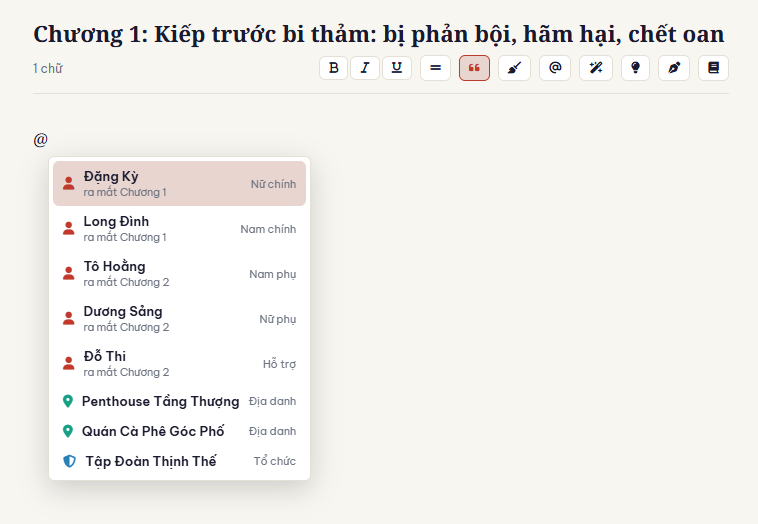Click person icon beside Dương Sảng

pyautogui.click(x=69, y=319)
